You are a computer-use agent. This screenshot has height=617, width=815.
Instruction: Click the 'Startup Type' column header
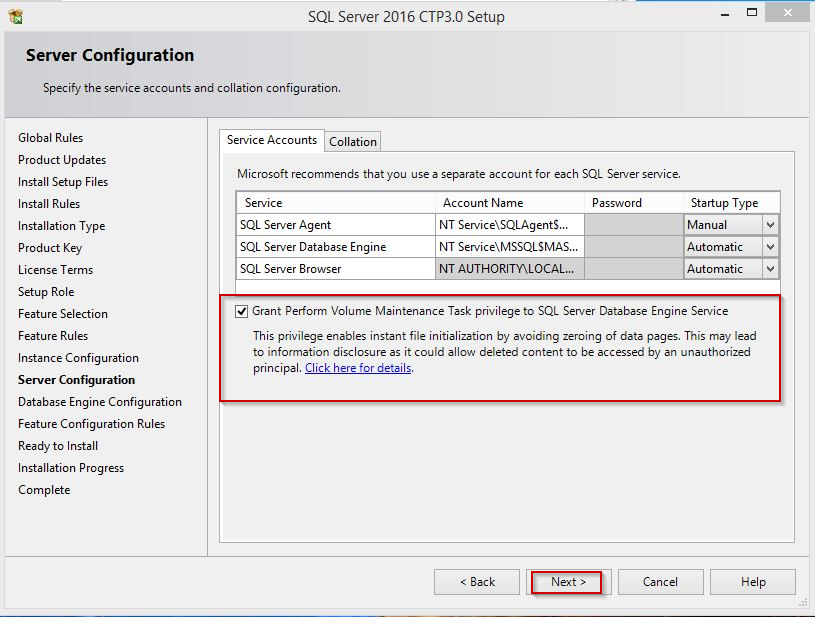731,203
